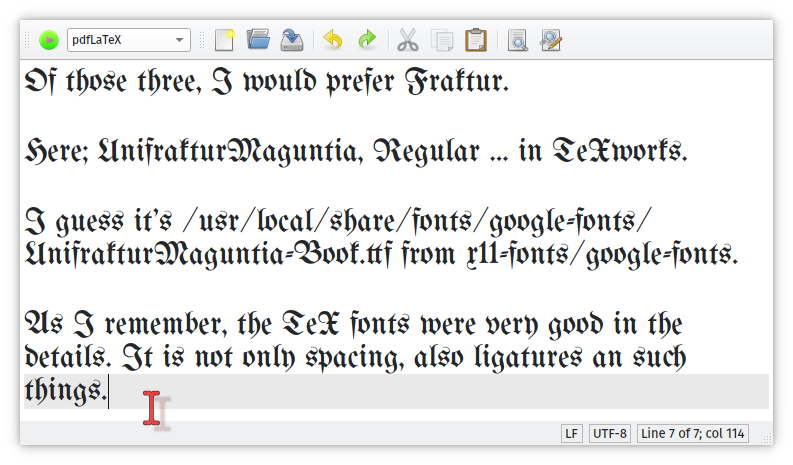Screen dimensions: 793x465
Task: Cut selection with scissors icon
Action: coord(407,40)
